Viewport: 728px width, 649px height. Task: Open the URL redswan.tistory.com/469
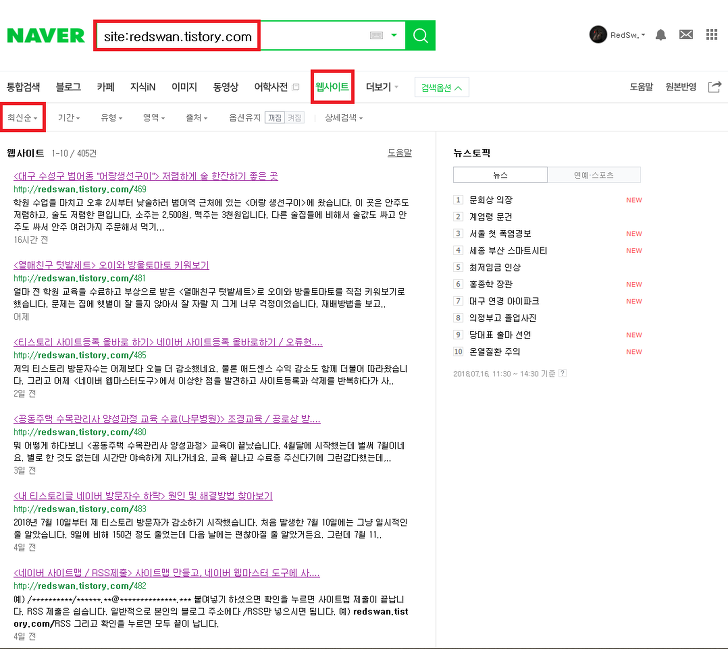(80, 189)
